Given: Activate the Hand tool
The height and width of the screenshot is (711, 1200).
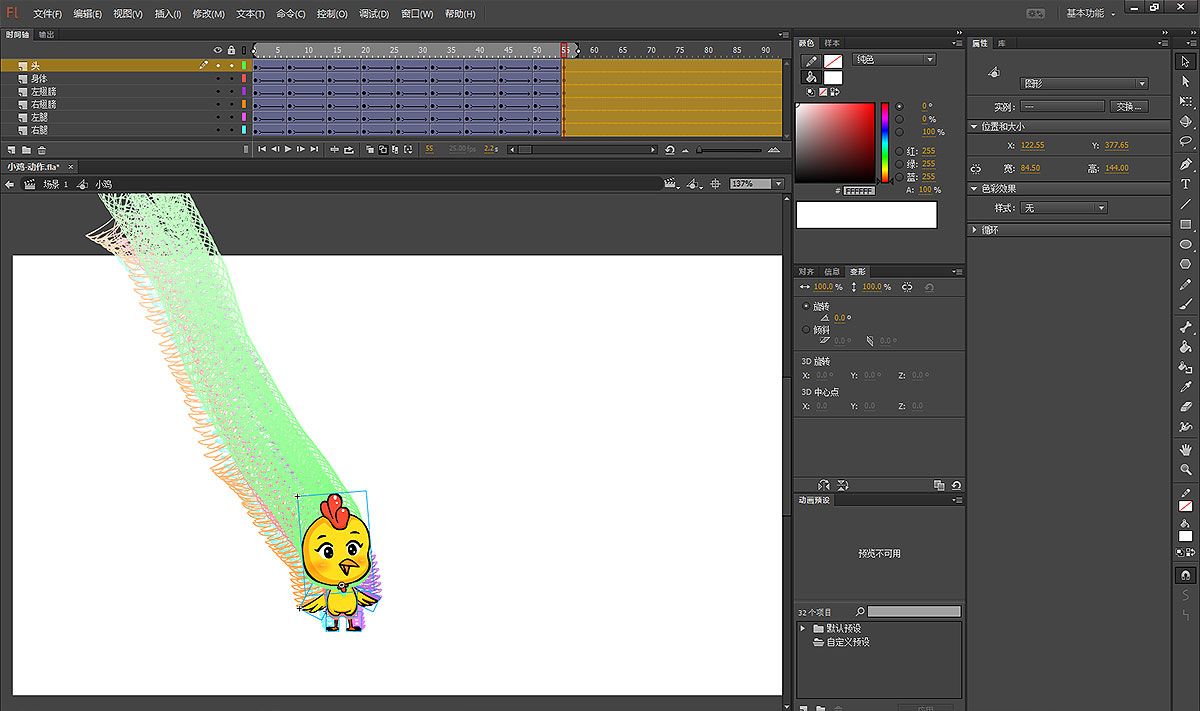Looking at the screenshot, I should point(1186,449).
